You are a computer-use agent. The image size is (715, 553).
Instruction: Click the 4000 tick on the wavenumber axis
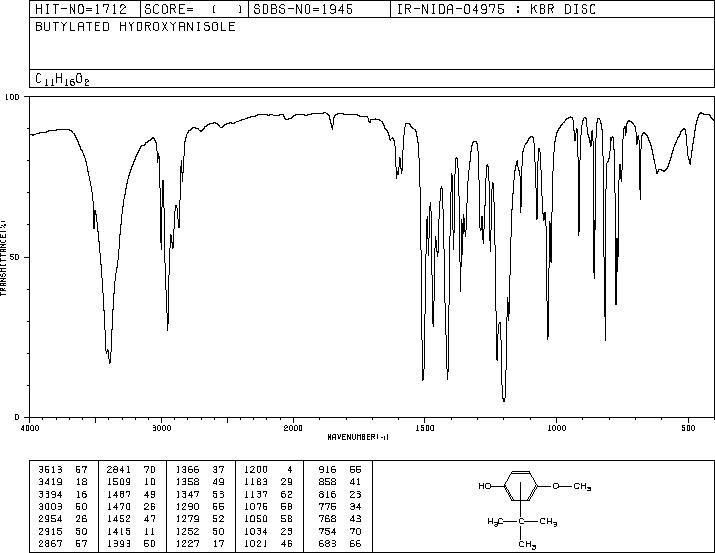30,427
